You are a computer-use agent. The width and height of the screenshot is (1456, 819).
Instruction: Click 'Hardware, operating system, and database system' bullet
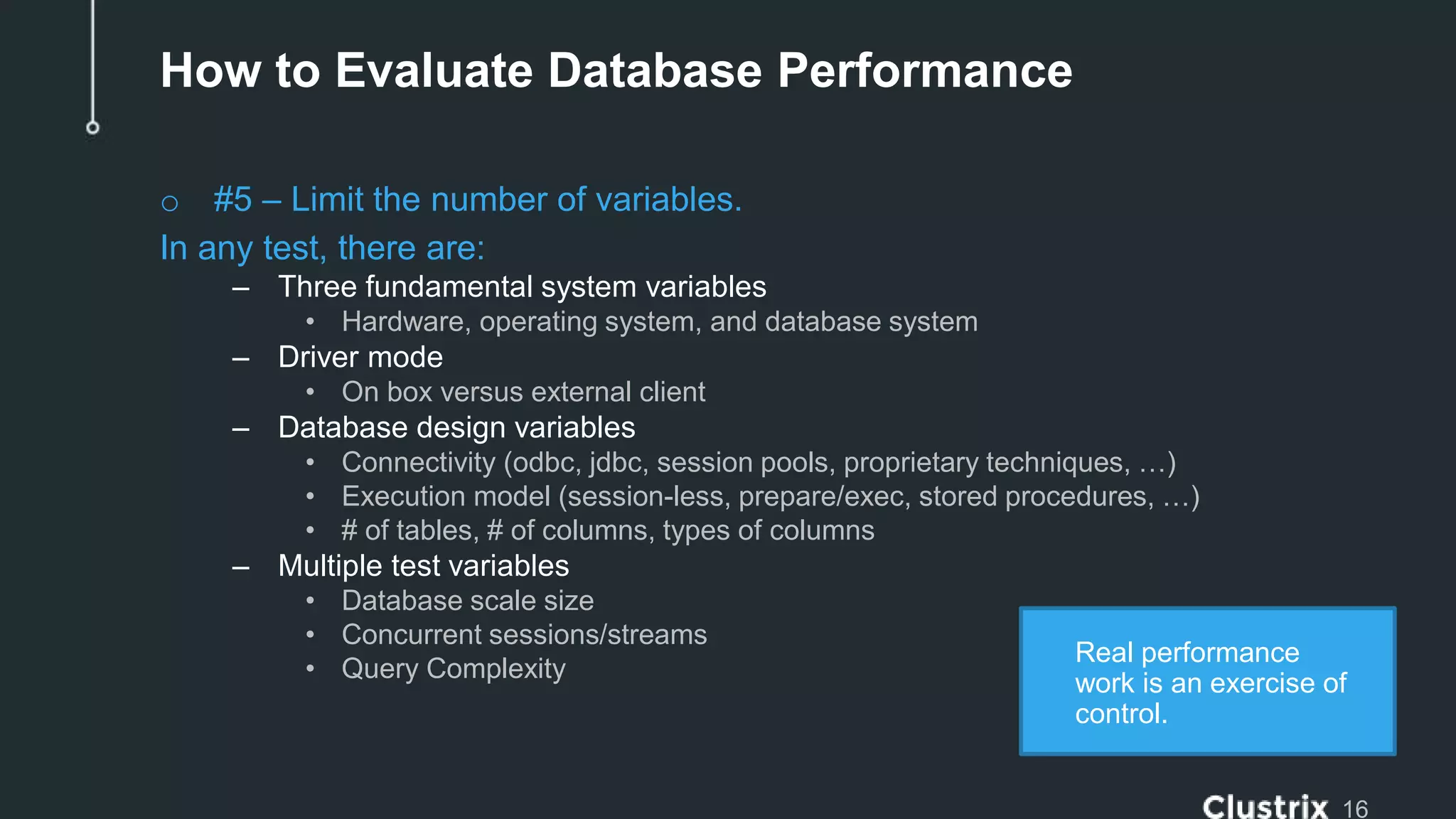click(659, 322)
